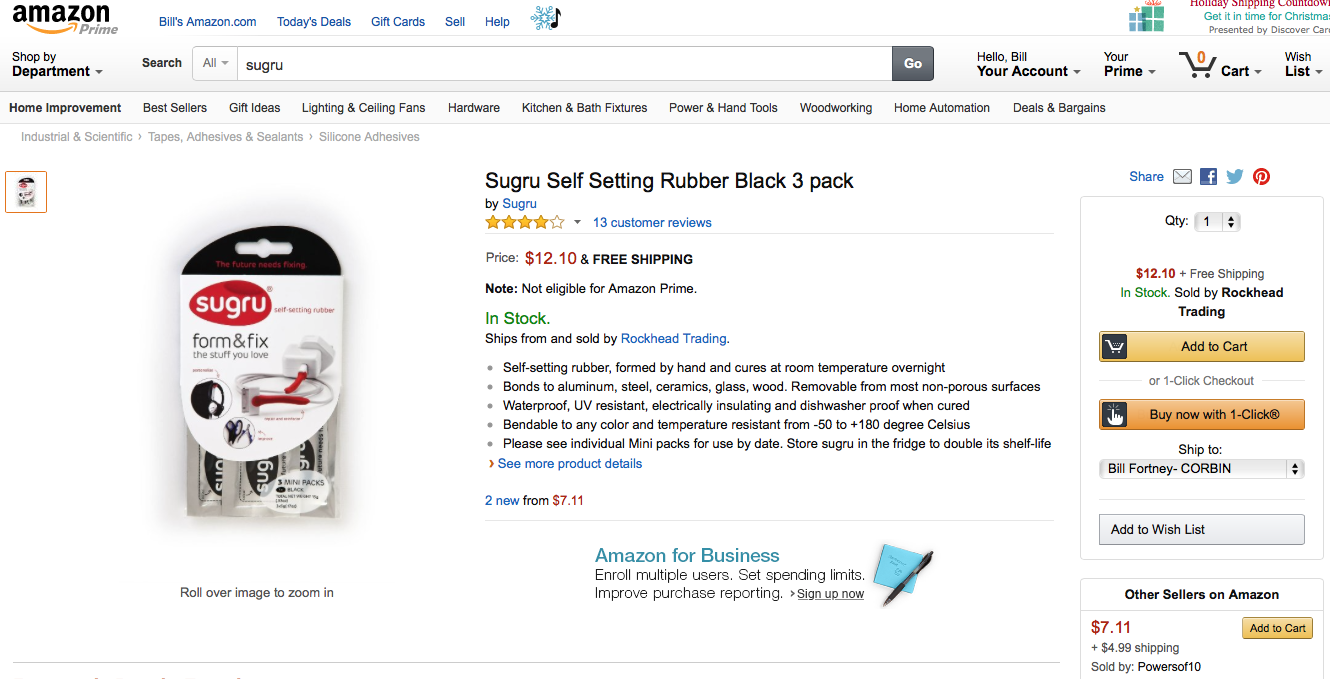The width and height of the screenshot is (1330, 679).
Task: Pin product on Pinterest
Action: [1262, 177]
